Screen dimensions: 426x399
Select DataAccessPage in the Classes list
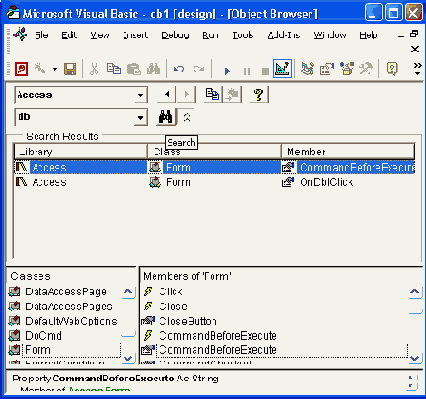[x=66, y=292]
